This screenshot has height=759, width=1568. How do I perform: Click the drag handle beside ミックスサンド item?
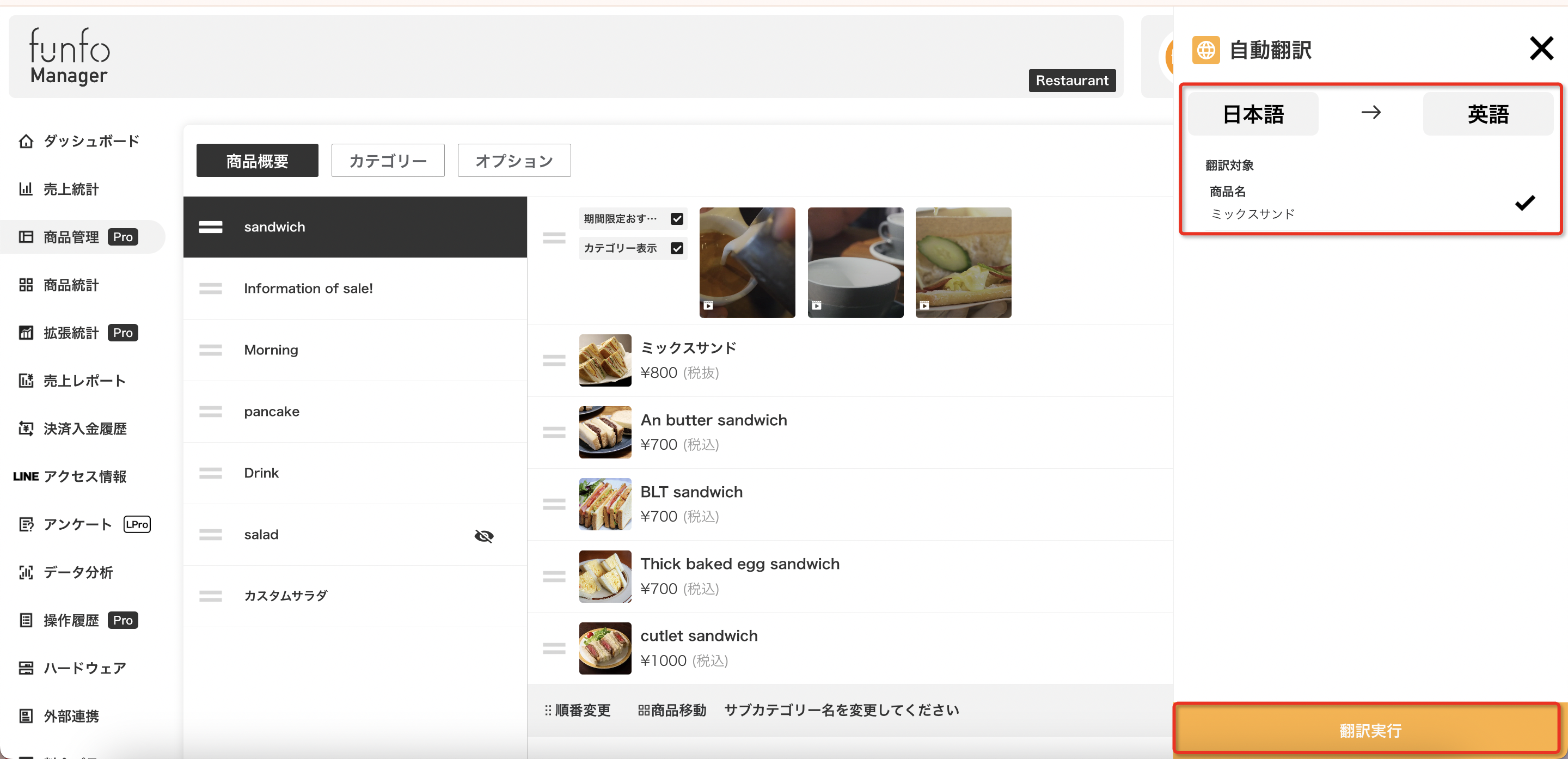coord(554,360)
